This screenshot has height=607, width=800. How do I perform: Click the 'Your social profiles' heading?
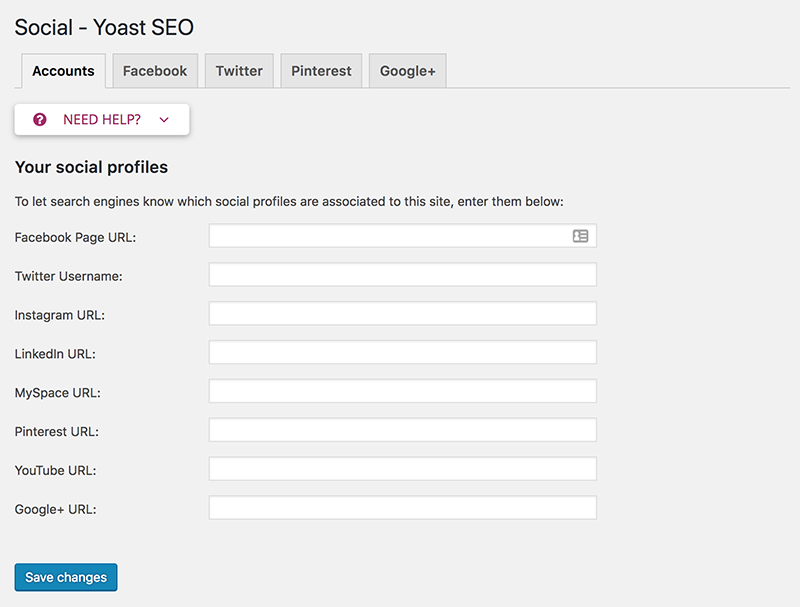[x=91, y=167]
